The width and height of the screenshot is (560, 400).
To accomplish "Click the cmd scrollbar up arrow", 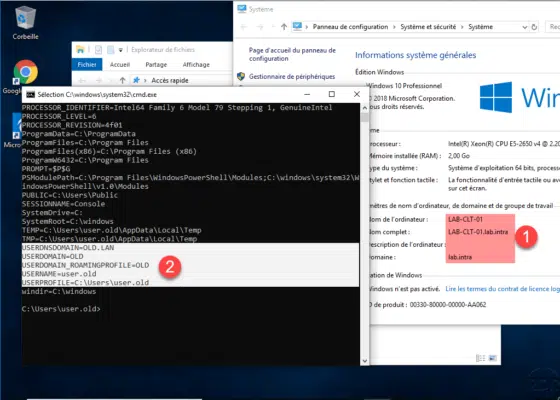I will tap(364, 108).
